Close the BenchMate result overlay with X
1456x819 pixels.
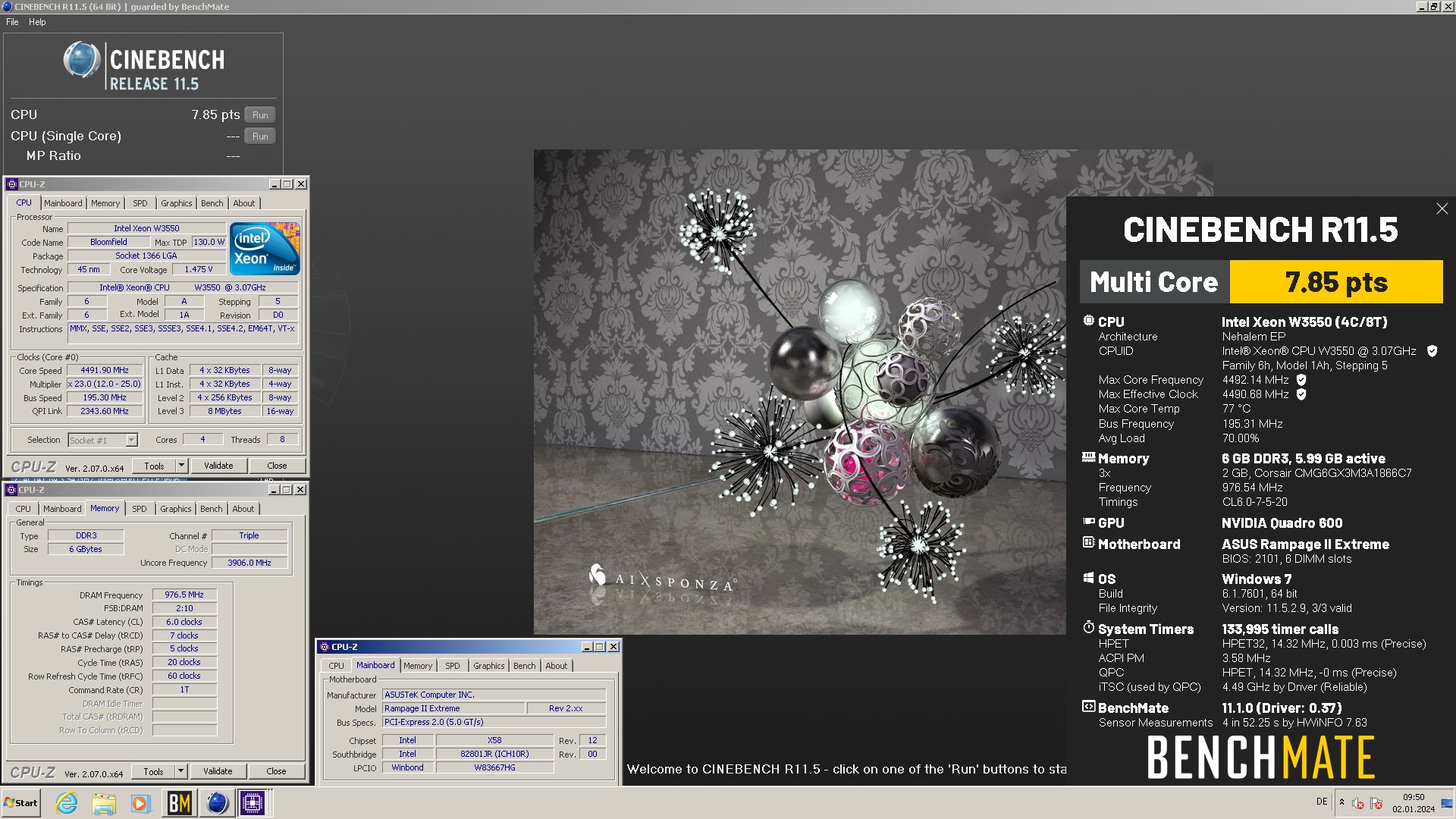pyautogui.click(x=1442, y=209)
